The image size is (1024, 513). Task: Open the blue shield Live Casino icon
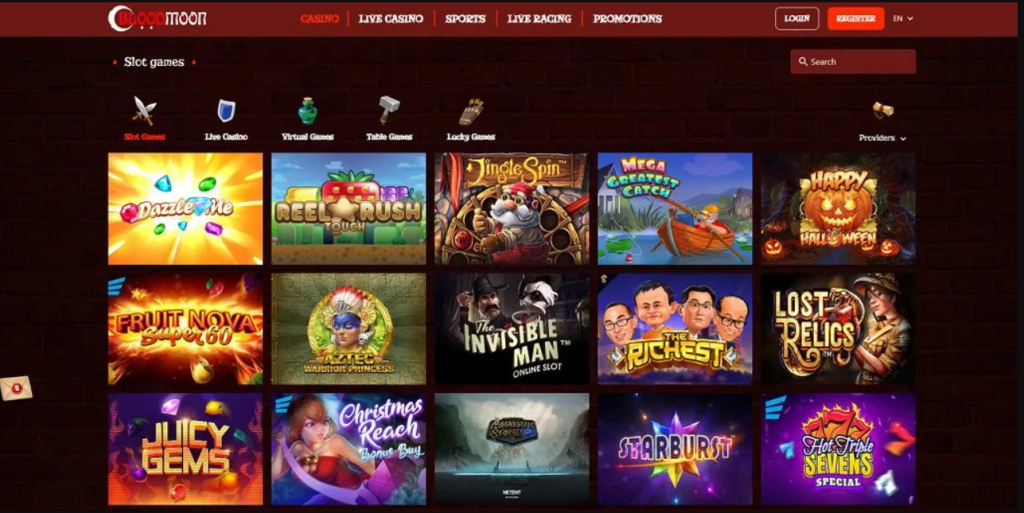click(226, 111)
